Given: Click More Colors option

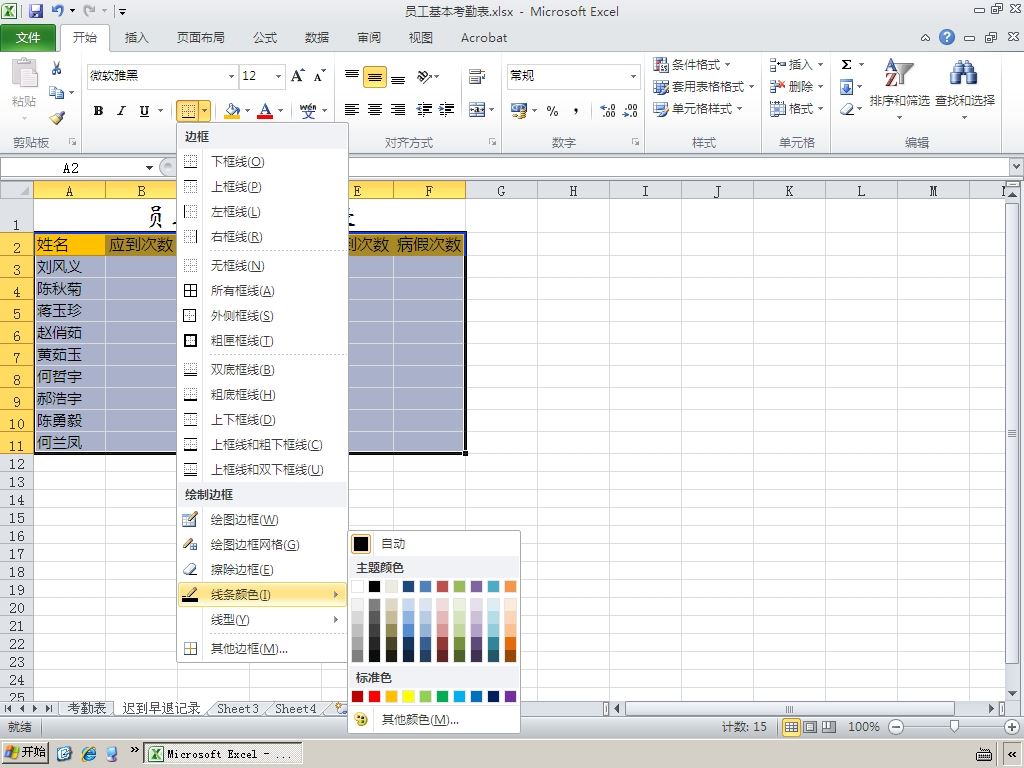Looking at the screenshot, I should 434,720.
